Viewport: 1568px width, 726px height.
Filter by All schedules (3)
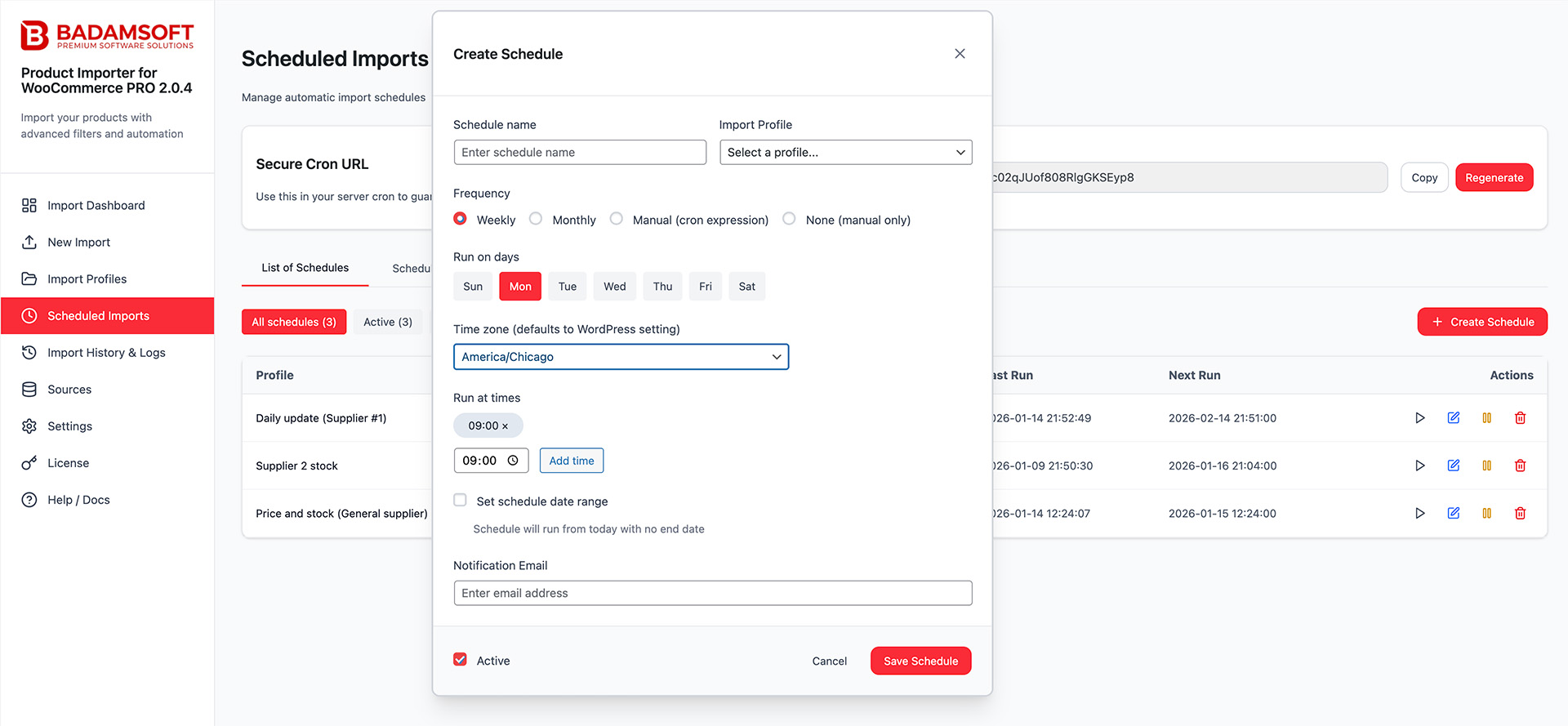(x=294, y=322)
